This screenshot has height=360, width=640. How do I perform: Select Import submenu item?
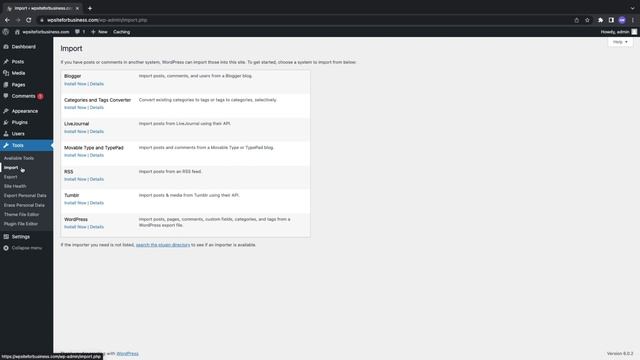11,168
